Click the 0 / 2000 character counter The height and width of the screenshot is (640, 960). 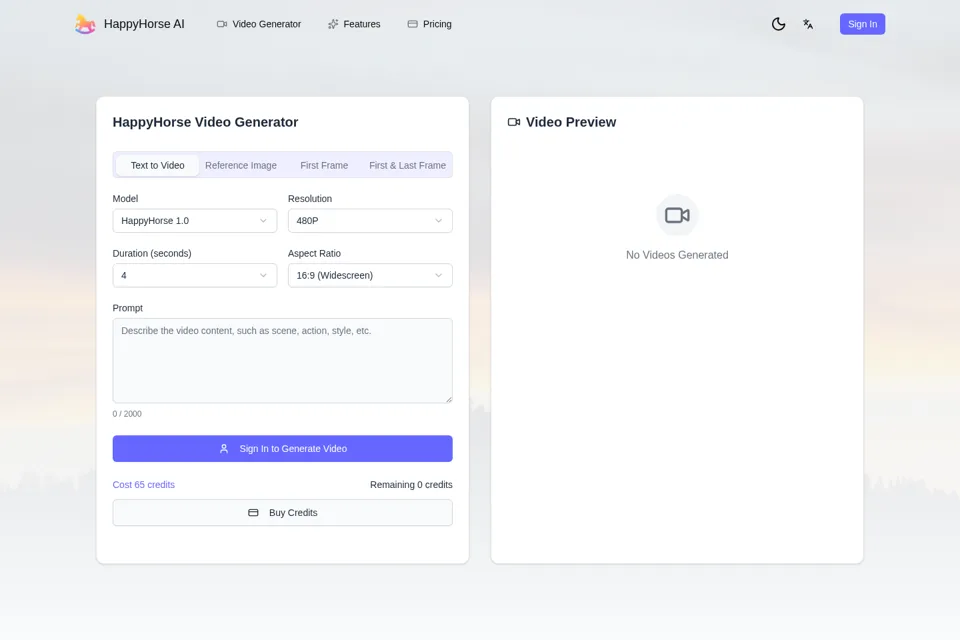(x=127, y=414)
